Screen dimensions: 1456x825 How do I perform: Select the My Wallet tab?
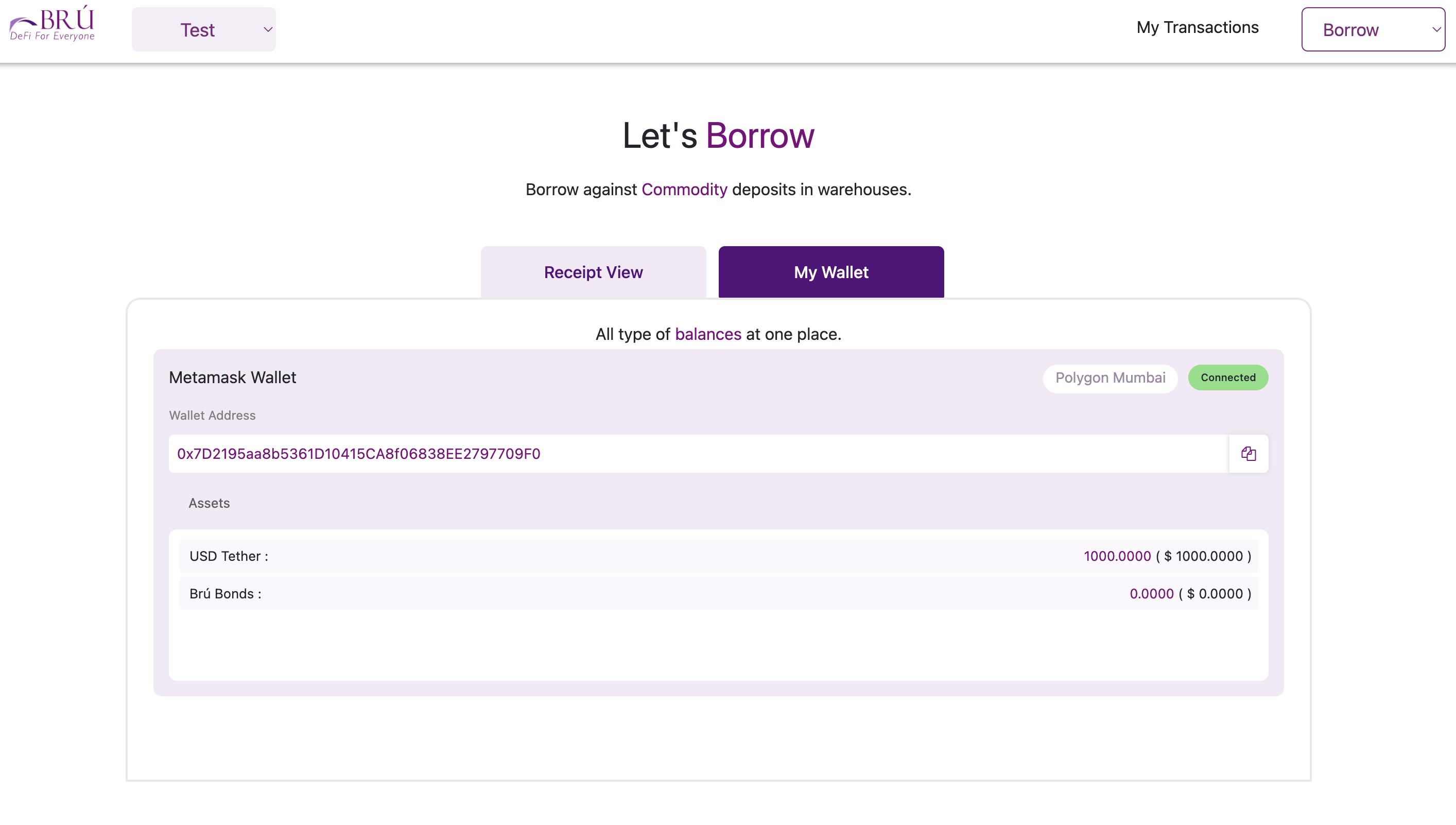click(831, 272)
